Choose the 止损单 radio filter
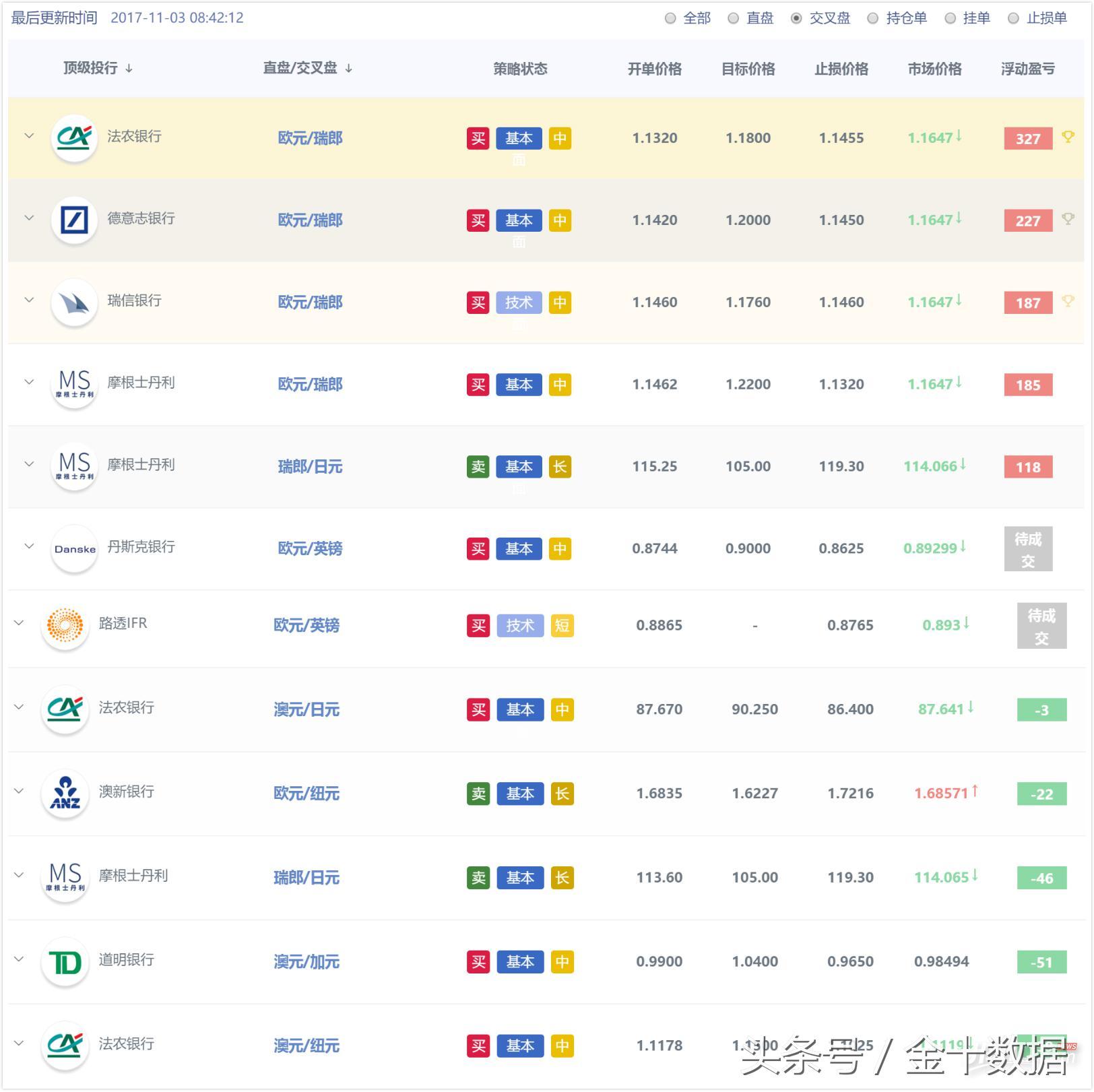This screenshot has height=1092, width=1094. tap(1013, 19)
